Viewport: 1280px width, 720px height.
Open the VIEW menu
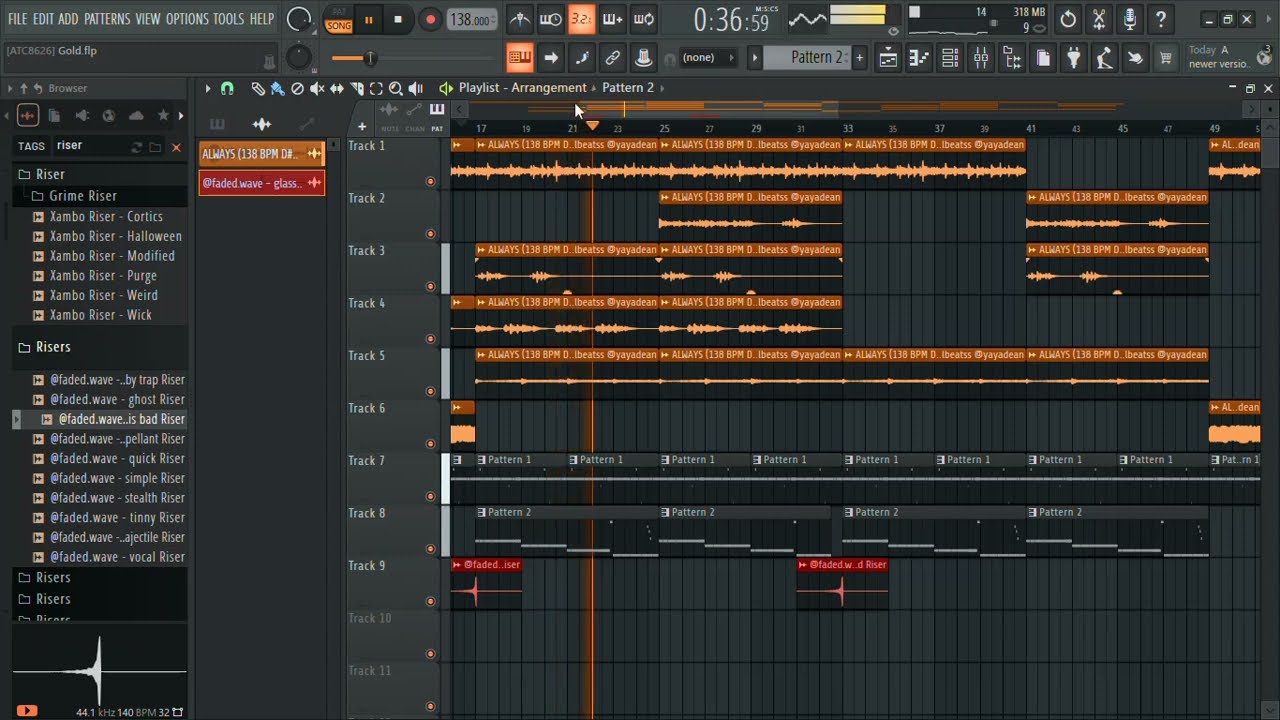[x=148, y=19]
